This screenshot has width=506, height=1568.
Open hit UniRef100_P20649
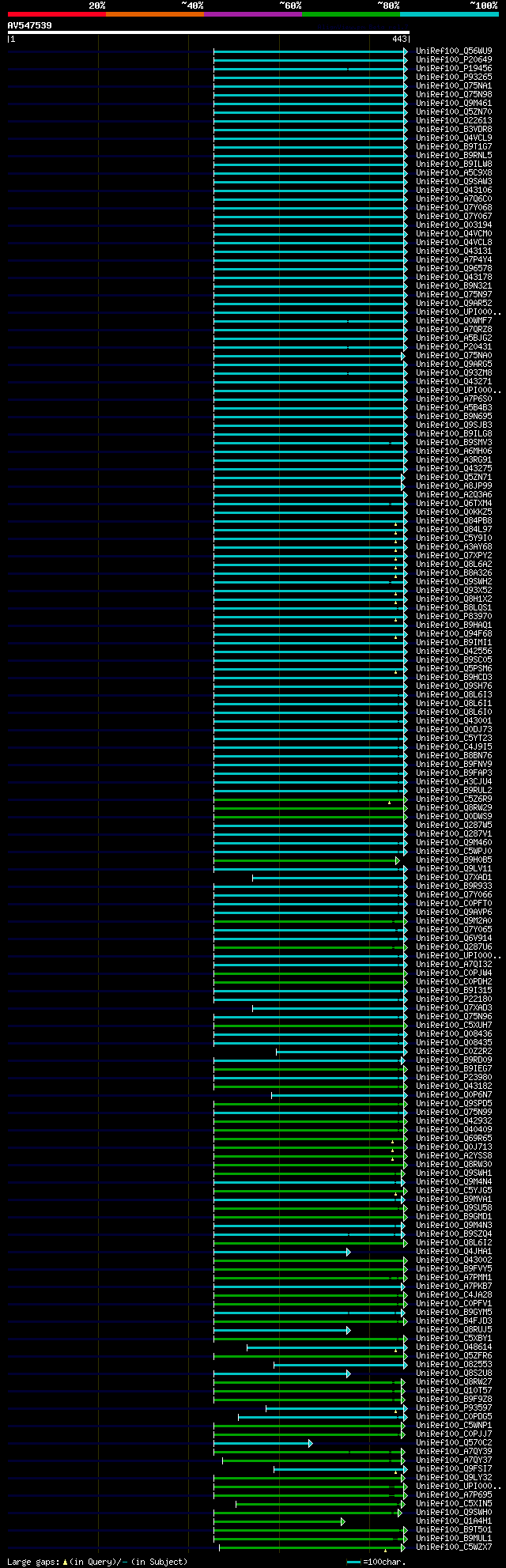point(454,60)
